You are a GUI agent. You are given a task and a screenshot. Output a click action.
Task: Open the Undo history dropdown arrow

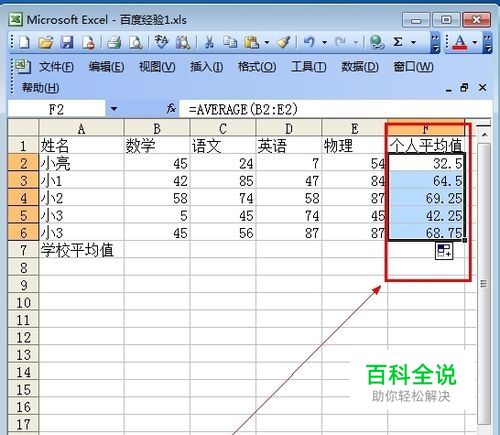click(324, 43)
